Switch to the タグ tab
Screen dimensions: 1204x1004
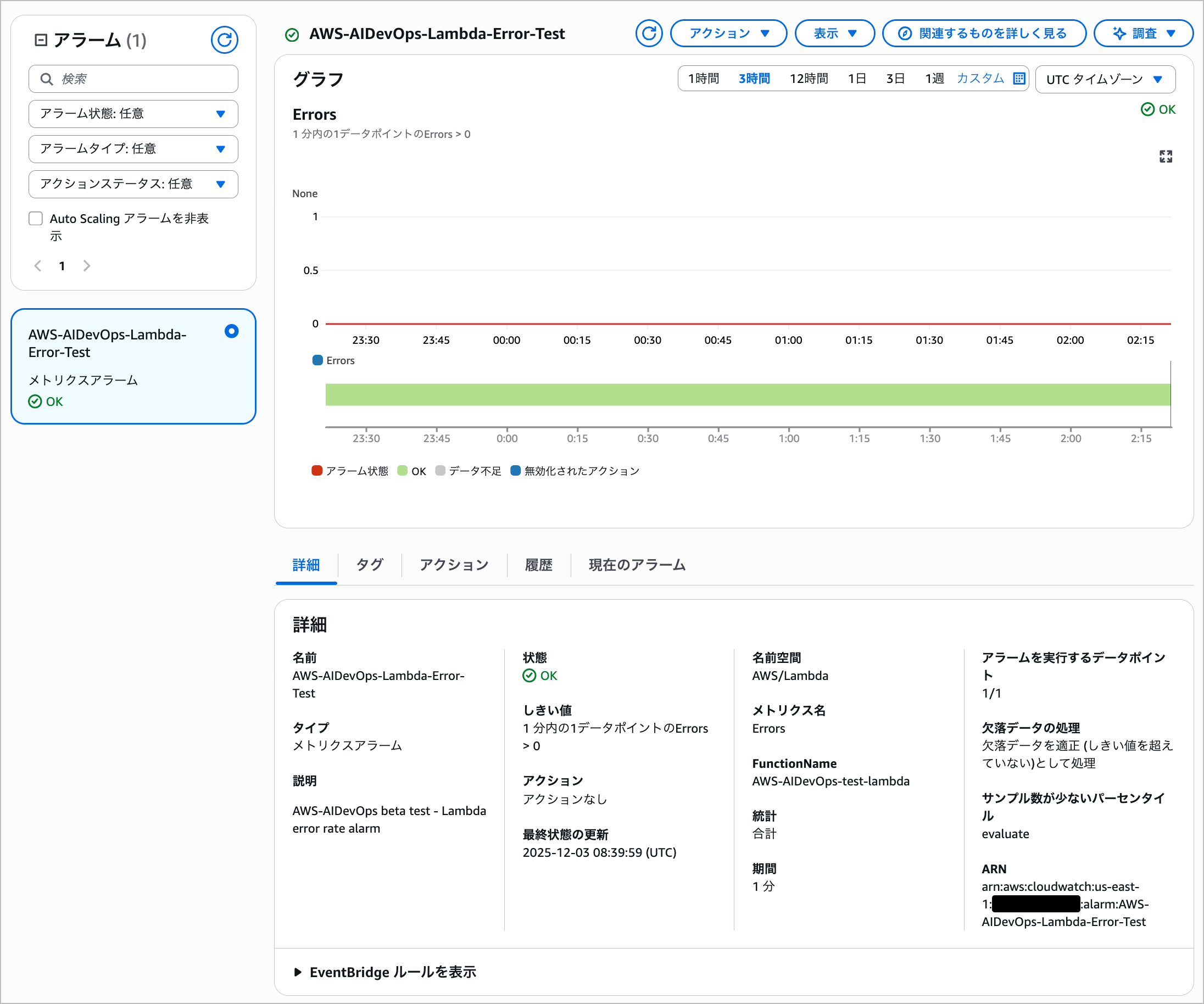coord(369,565)
